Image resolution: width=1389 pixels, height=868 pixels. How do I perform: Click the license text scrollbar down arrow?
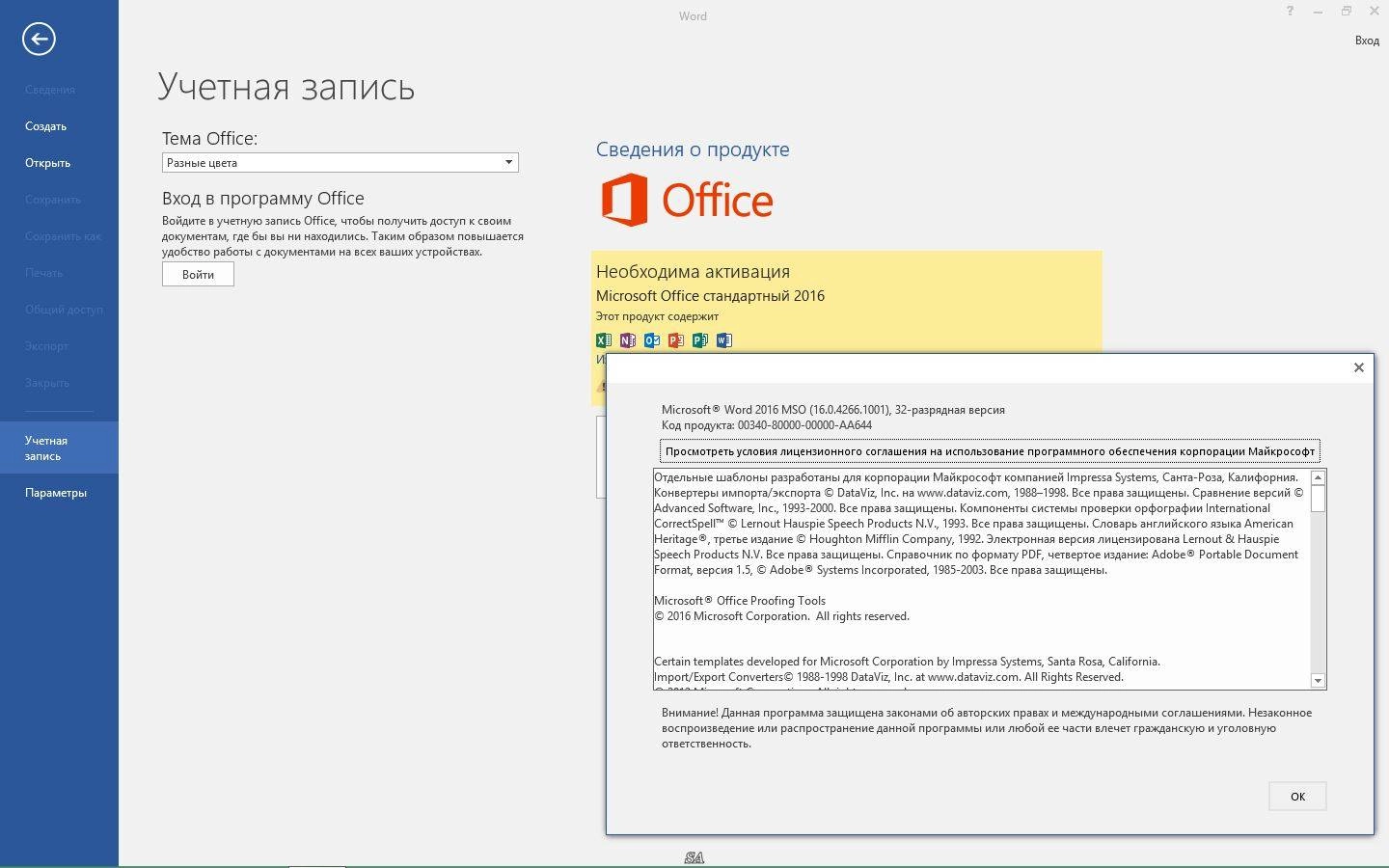coord(1319,681)
